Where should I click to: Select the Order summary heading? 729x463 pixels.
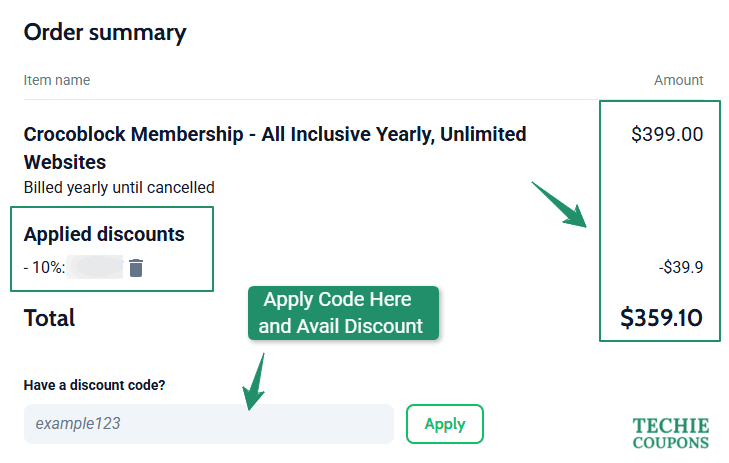(105, 32)
